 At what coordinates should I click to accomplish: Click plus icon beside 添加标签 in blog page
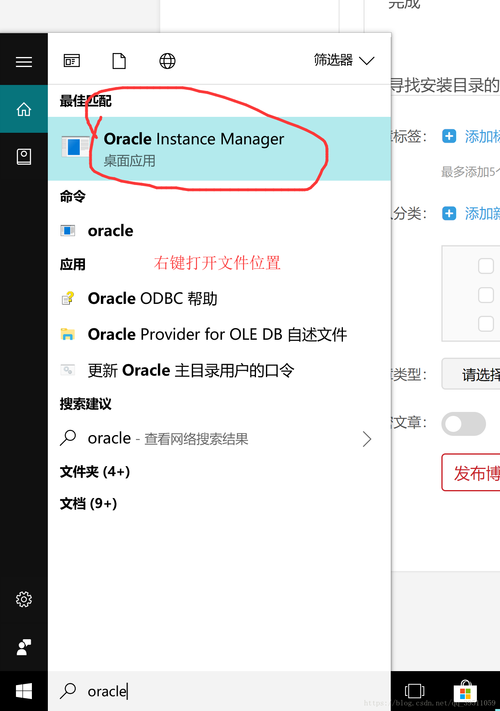click(x=449, y=136)
